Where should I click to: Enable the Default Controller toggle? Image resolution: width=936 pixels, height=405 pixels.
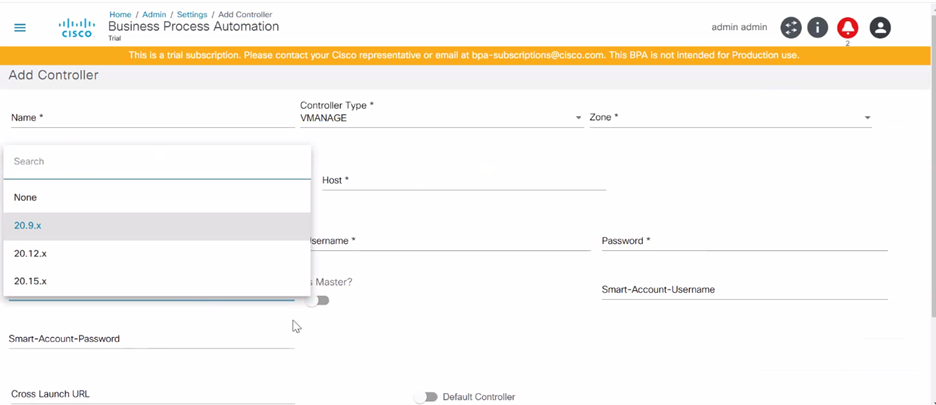click(x=426, y=397)
